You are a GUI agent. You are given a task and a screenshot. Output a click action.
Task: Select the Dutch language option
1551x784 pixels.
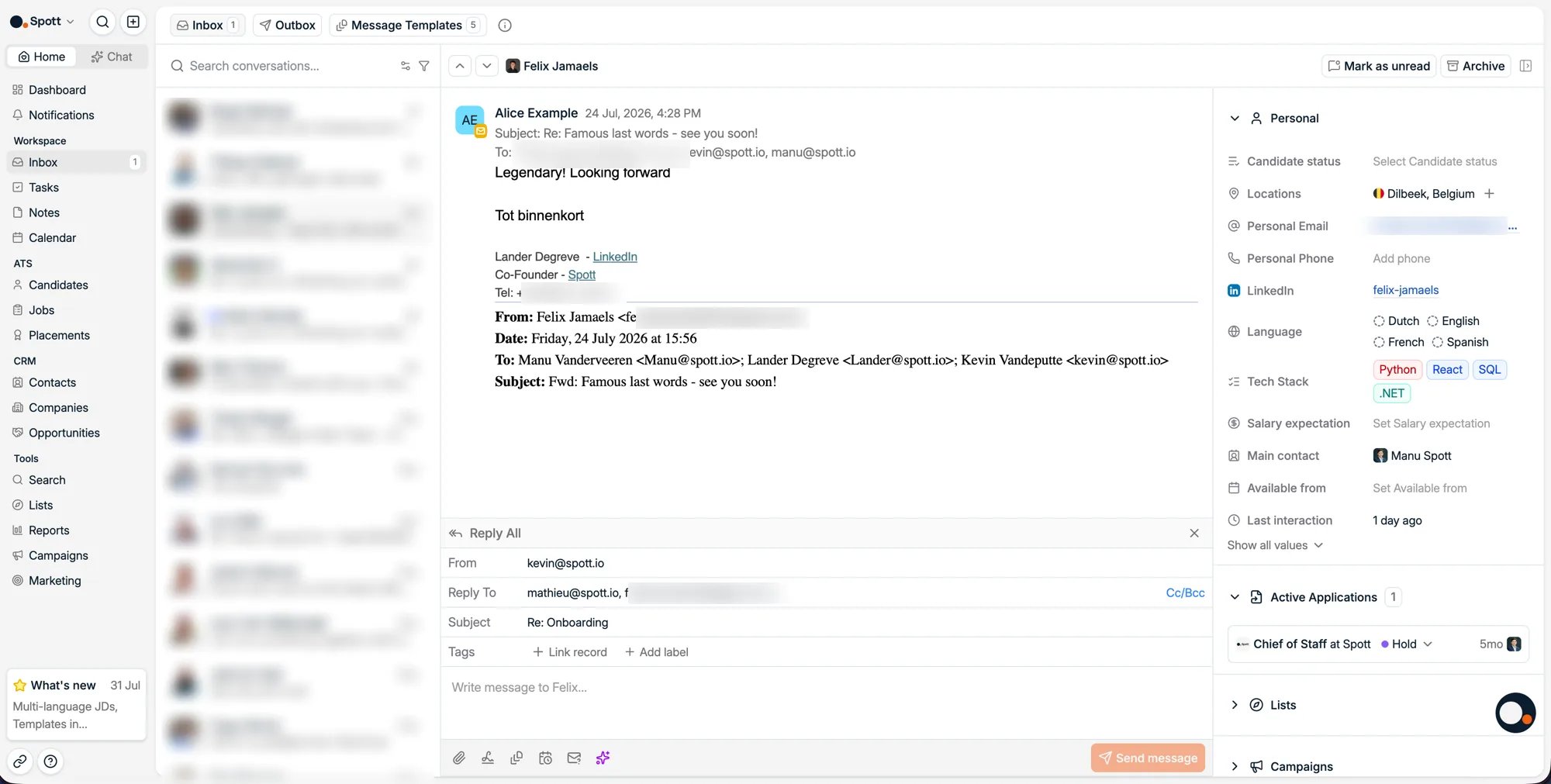(1396, 321)
